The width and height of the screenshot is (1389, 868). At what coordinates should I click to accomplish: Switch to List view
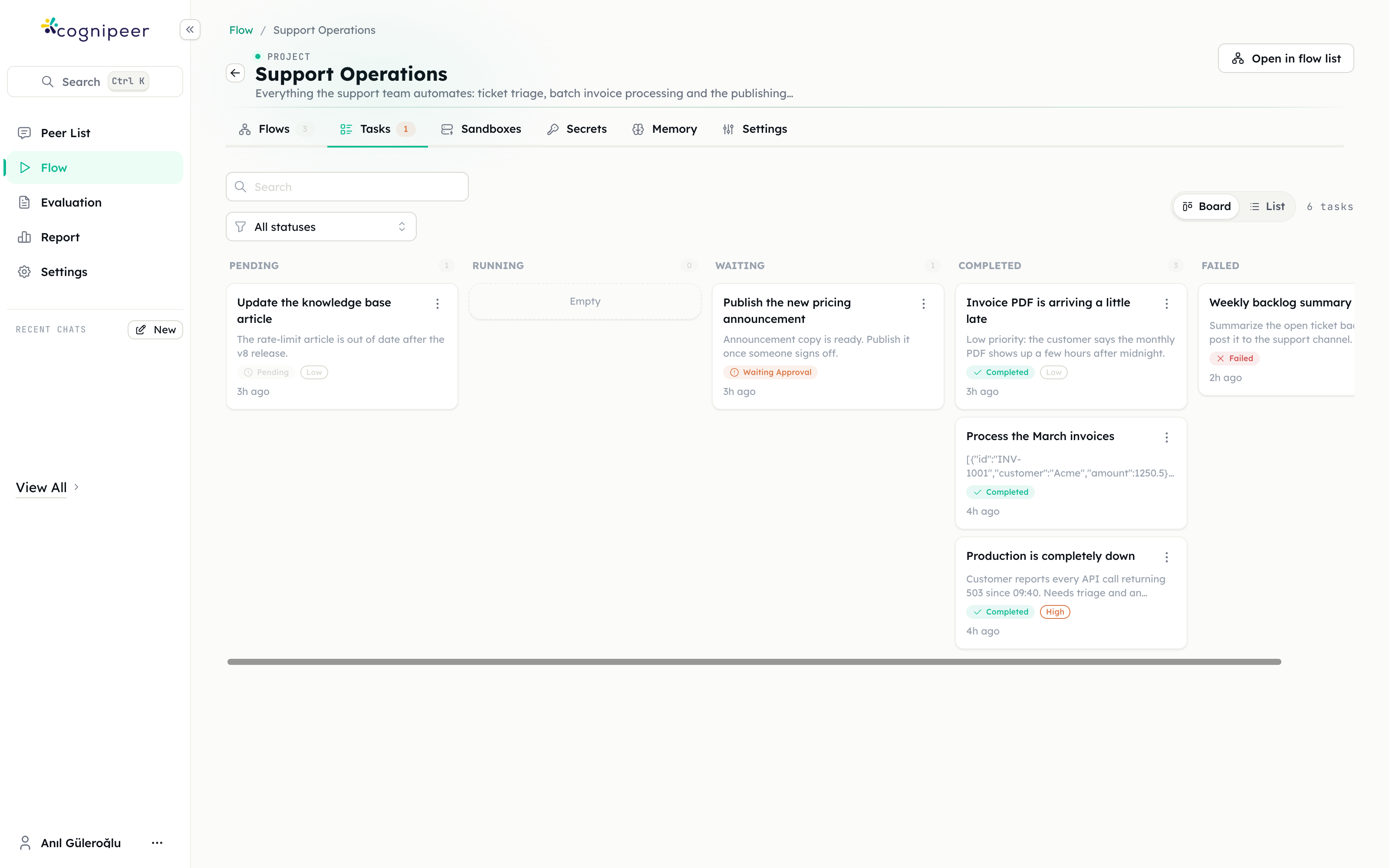click(x=1267, y=207)
